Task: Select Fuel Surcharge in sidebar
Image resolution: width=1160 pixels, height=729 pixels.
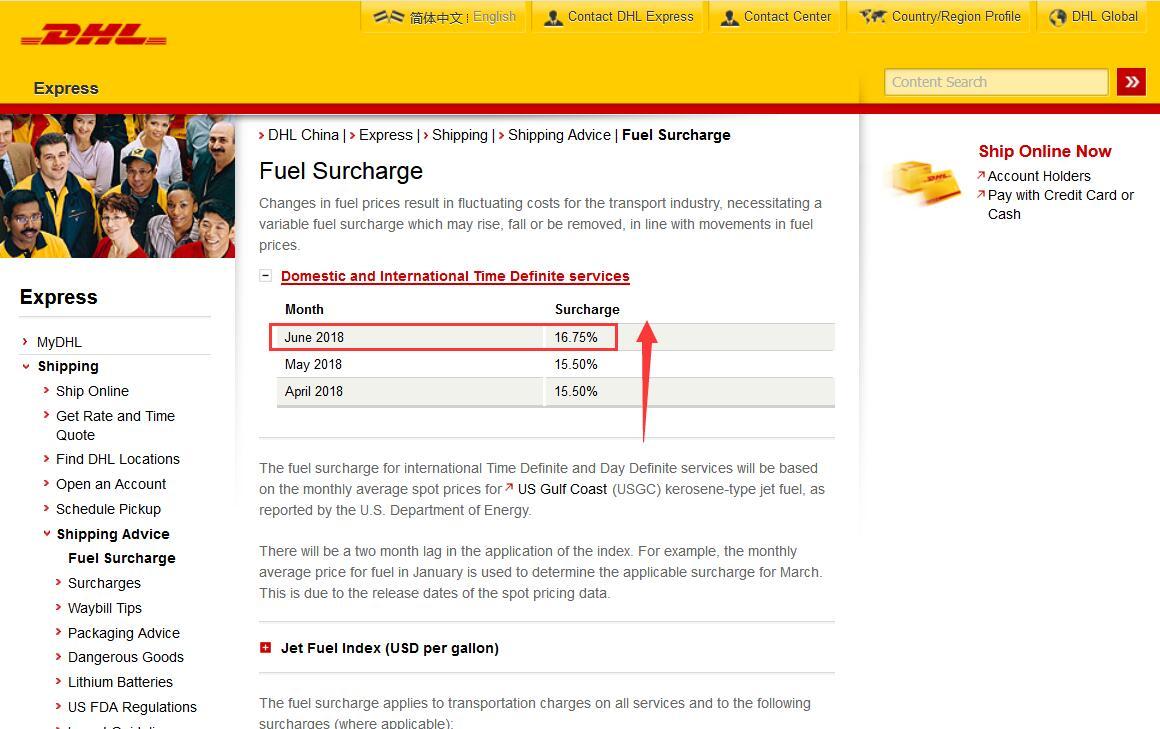Action: pos(122,558)
